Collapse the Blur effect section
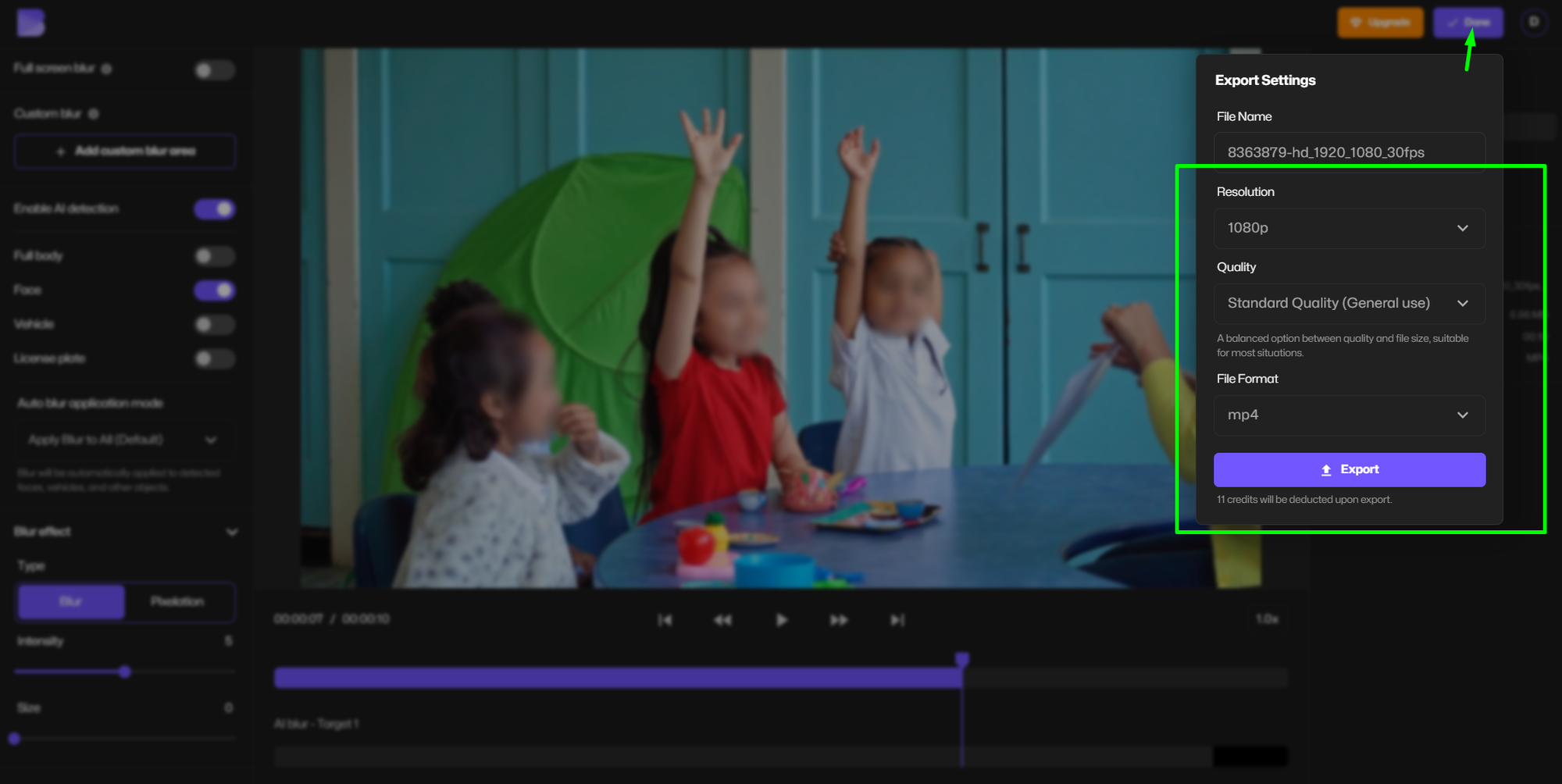The width and height of the screenshot is (1562, 784). click(x=232, y=532)
